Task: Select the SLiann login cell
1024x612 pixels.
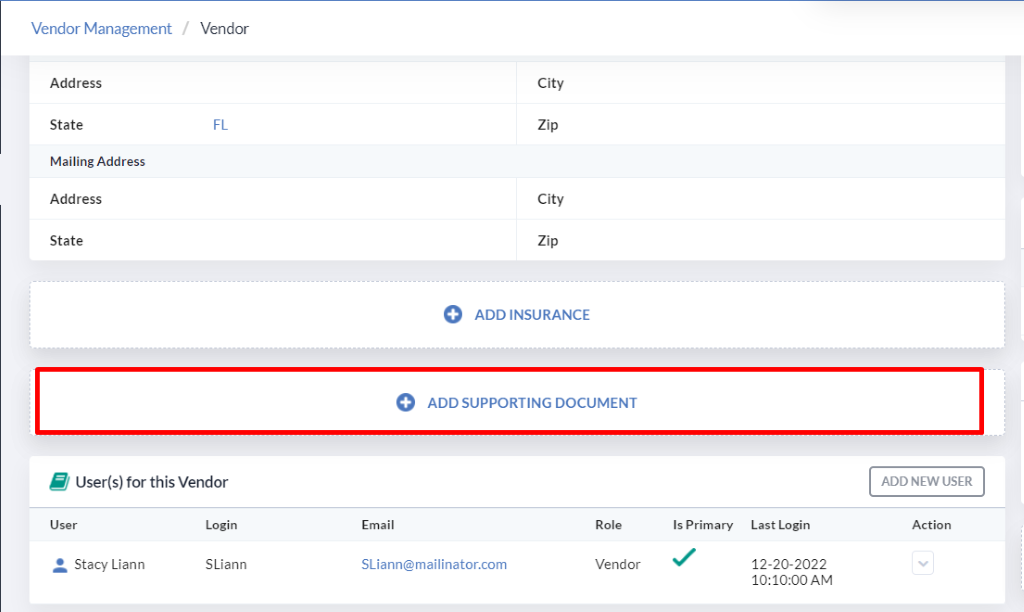Action: (x=226, y=564)
